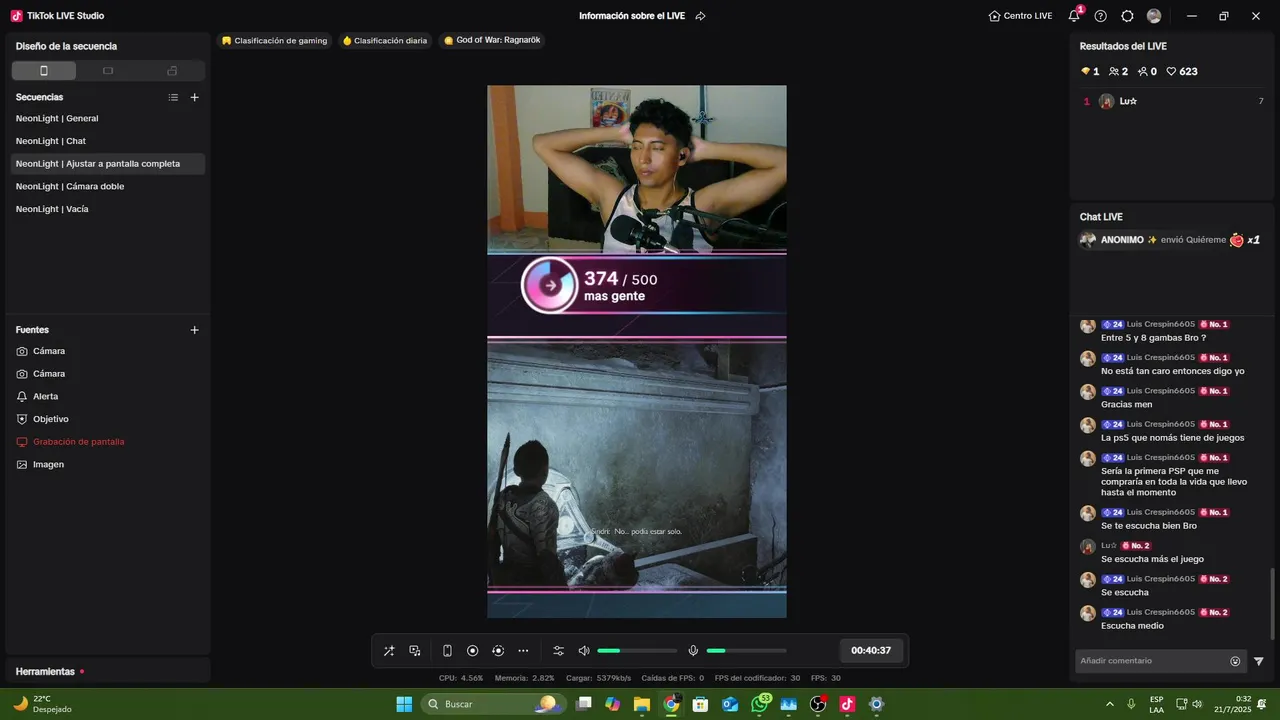The width and height of the screenshot is (1280, 720).
Task: Open the help question mark icon
Action: (1101, 16)
